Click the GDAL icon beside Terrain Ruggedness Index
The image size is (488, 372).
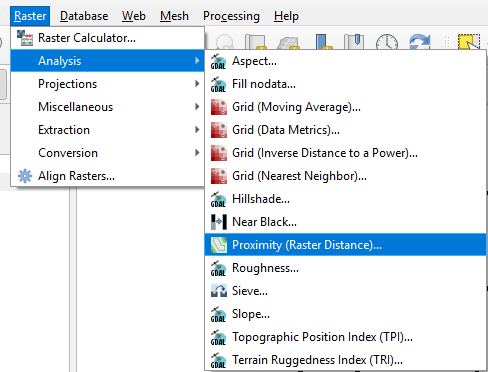click(218, 360)
